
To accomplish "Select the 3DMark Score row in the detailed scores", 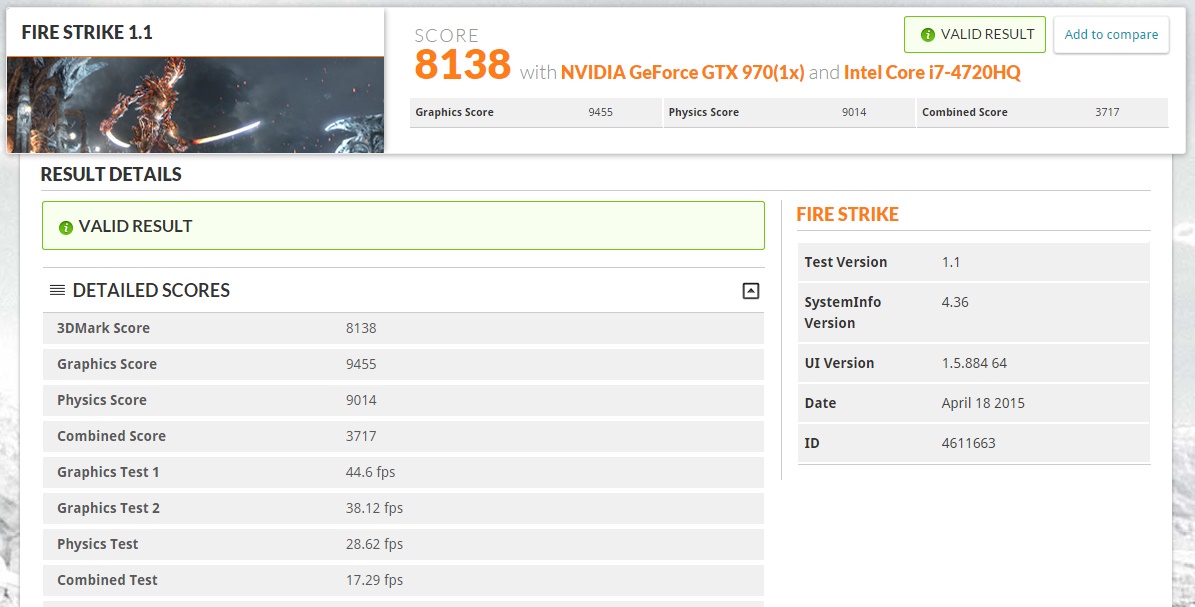I will click(x=403, y=328).
